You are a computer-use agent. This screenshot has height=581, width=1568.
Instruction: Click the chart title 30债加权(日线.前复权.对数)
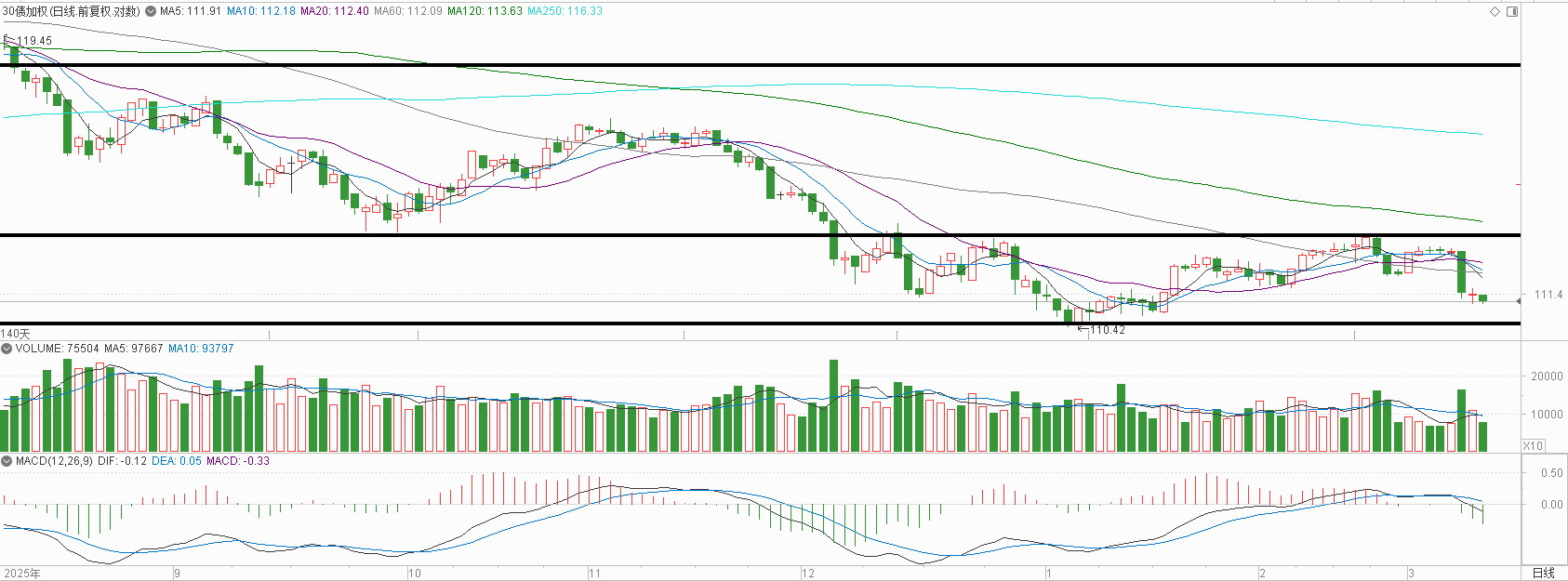pyautogui.click(x=72, y=11)
